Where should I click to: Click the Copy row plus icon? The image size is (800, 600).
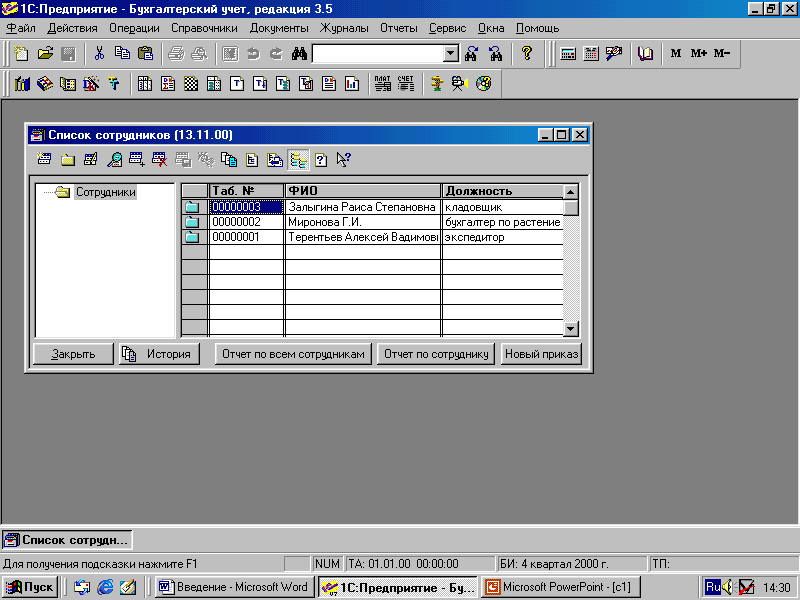click(x=137, y=160)
